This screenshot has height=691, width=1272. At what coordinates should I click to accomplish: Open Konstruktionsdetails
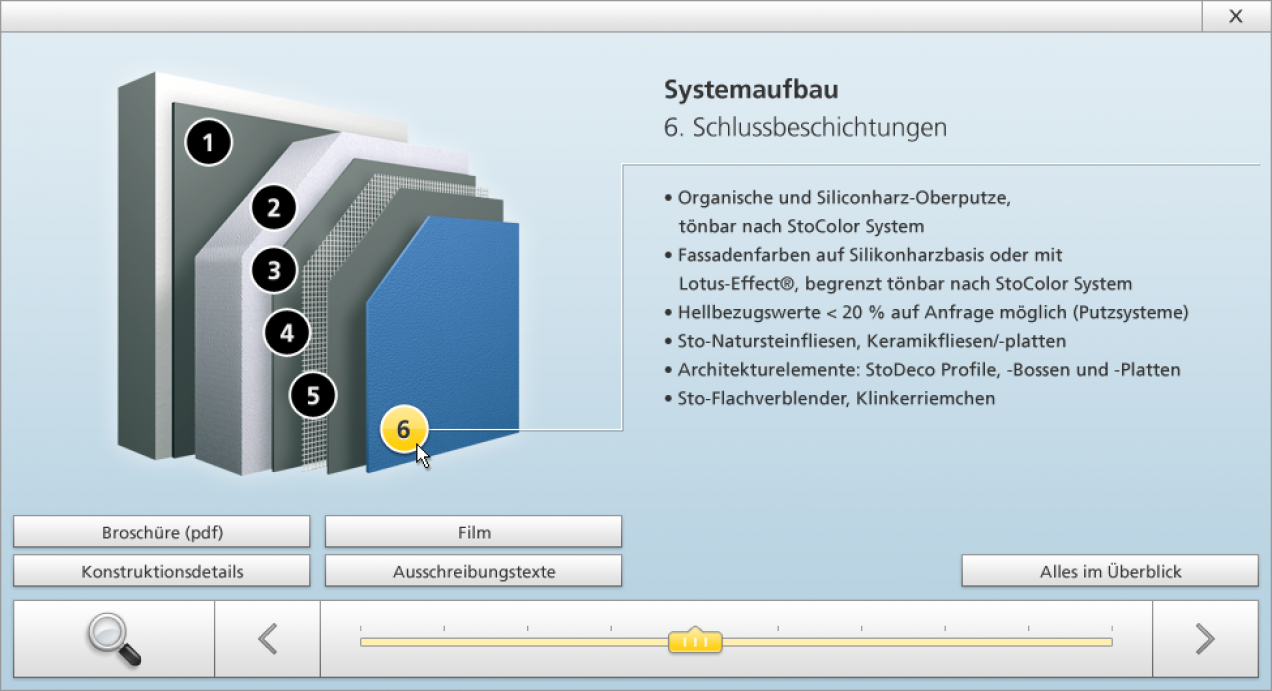click(161, 572)
